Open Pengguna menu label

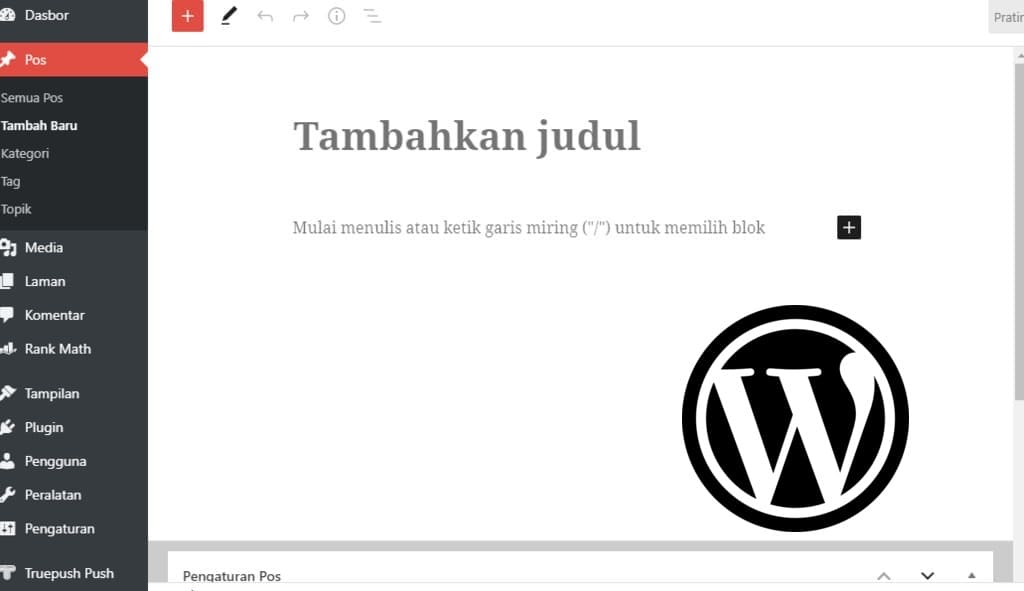pos(56,461)
